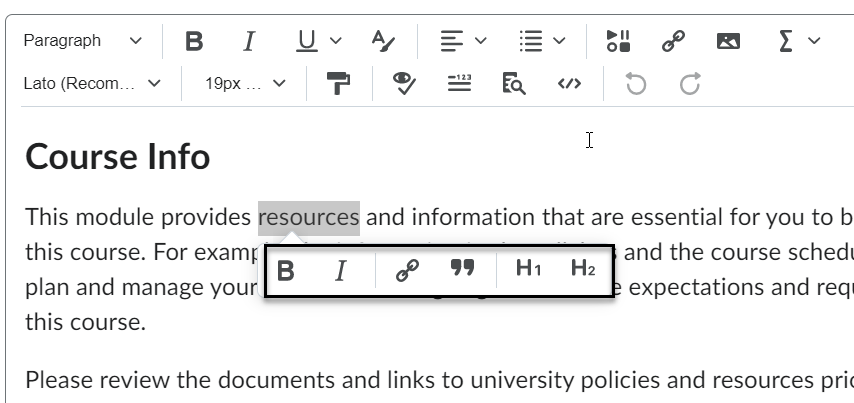Viewport: 854px width, 403px height.
Task: Open the Lato font family dropdown
Action: click(92, 84)
